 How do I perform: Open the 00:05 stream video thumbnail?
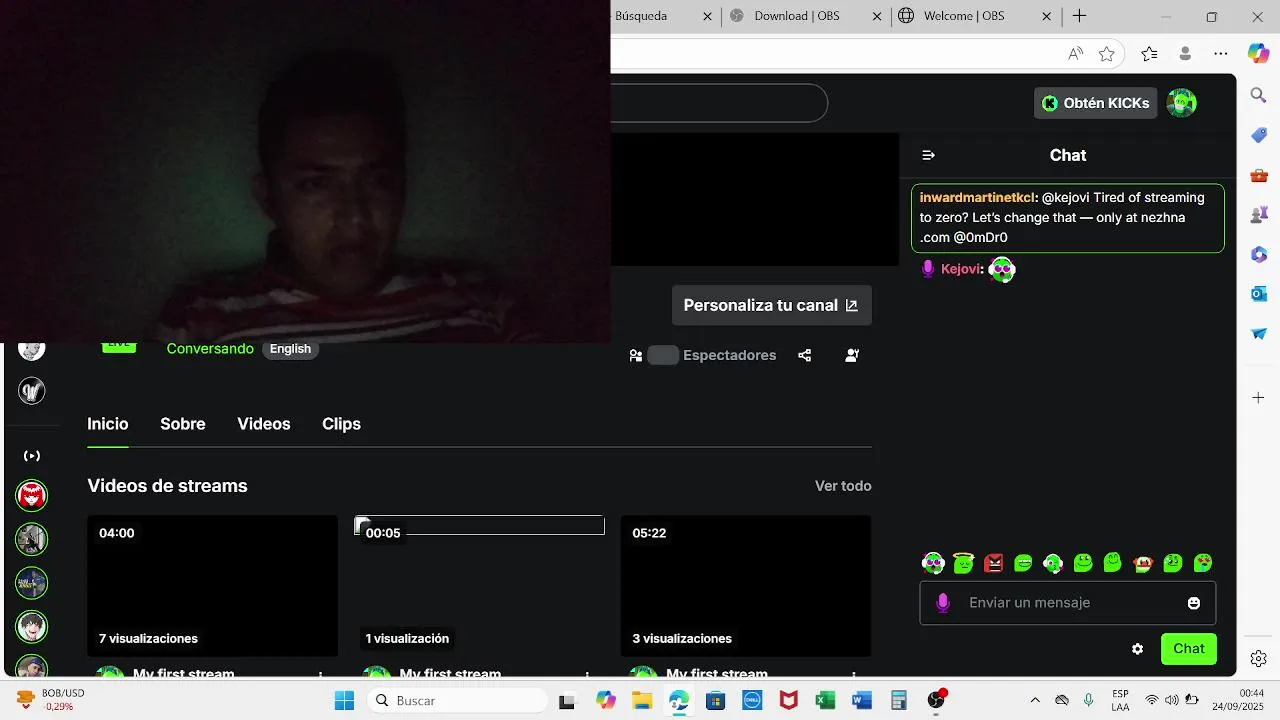[x=479, y=586]
